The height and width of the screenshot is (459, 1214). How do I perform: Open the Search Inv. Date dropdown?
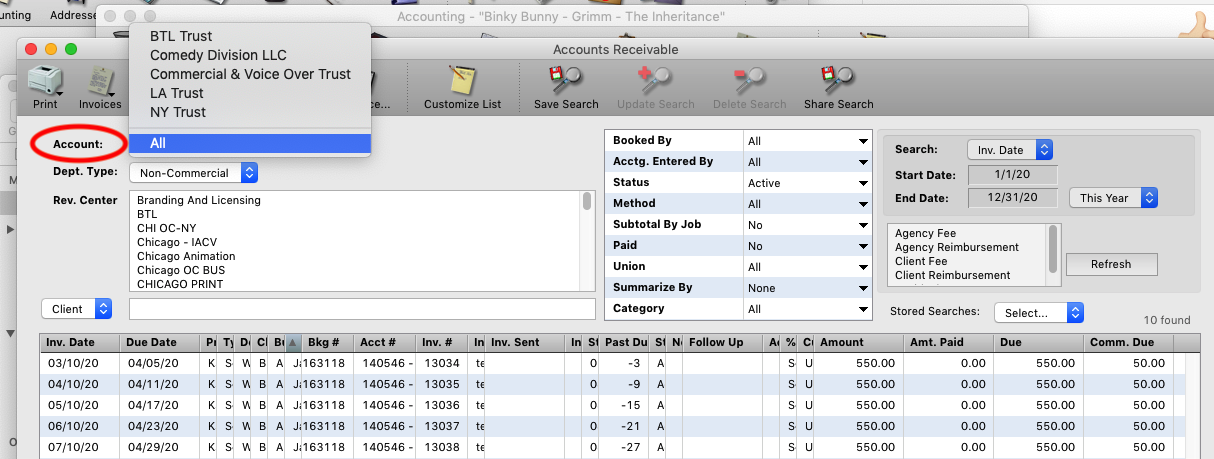1010,150
